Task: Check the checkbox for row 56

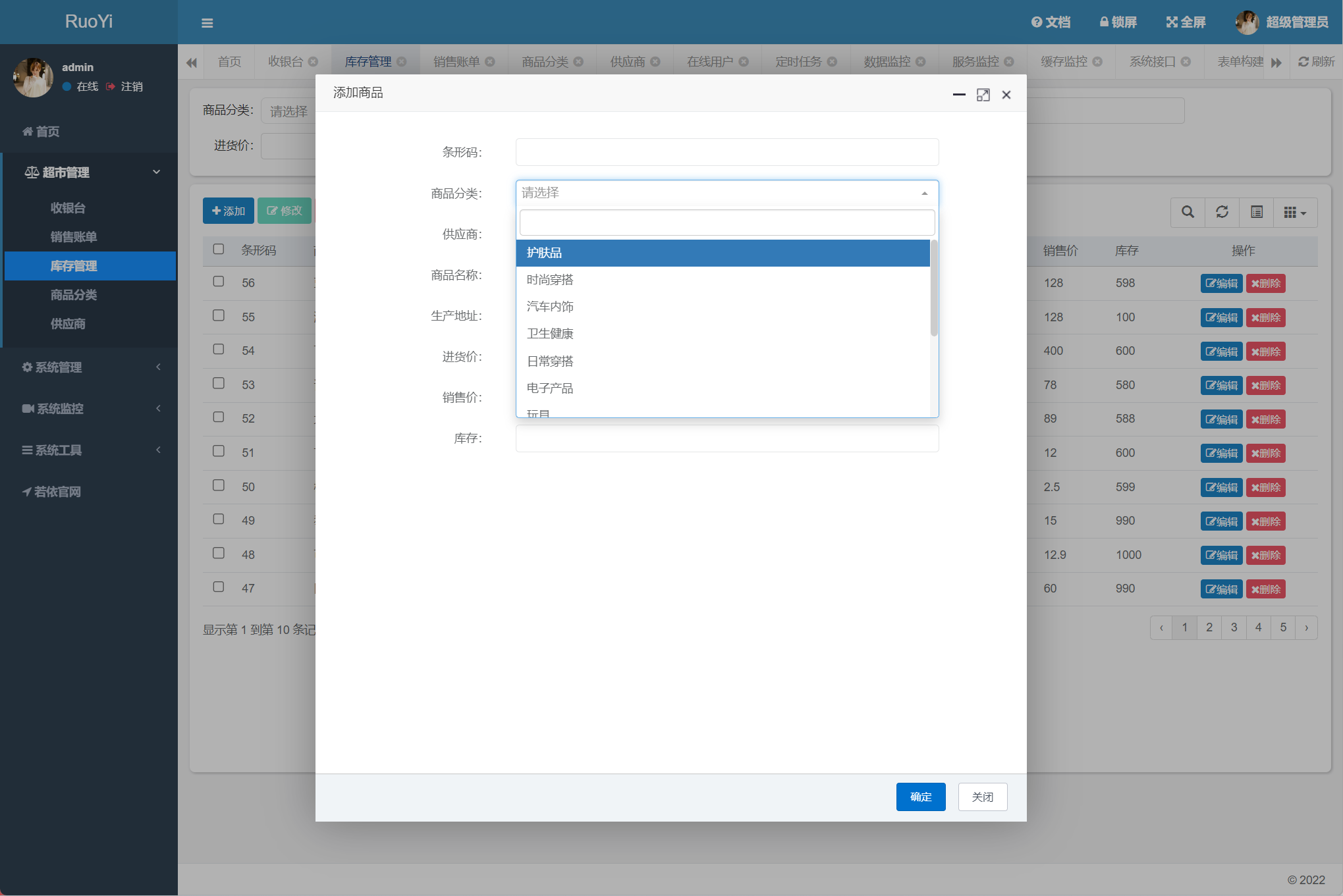Action: [219, 282]
